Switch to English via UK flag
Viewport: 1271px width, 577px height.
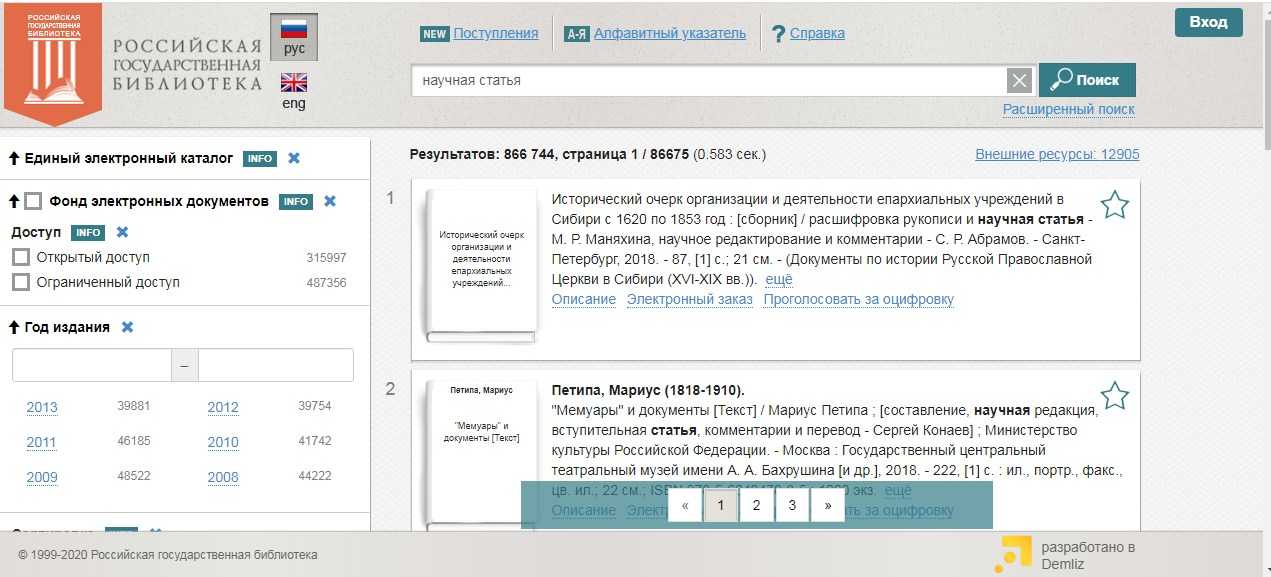tap(294, 83)
